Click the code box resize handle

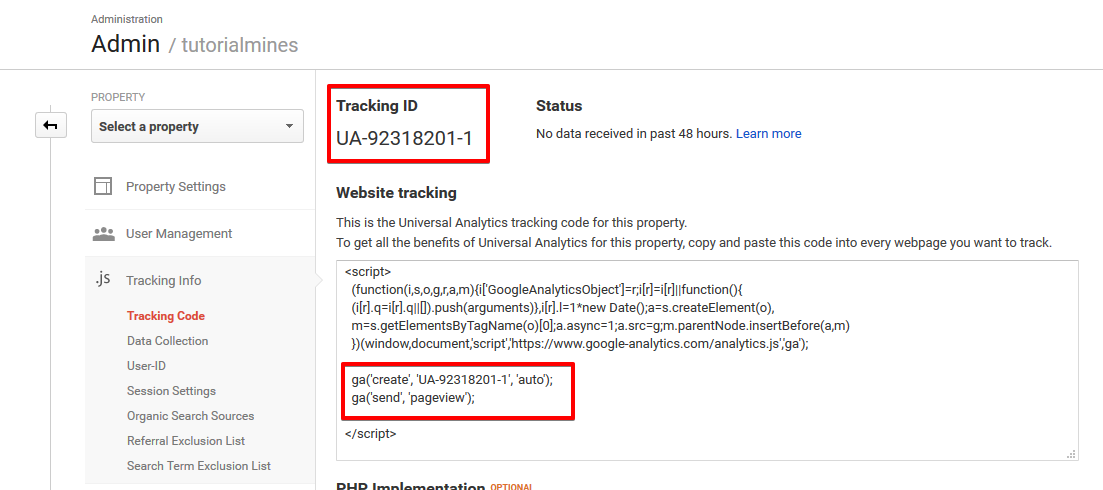tap(1071, 455)
